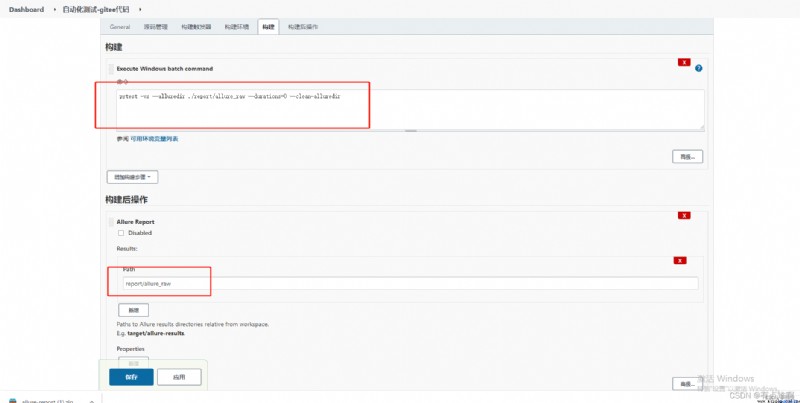Remove the Allure Report post-build action
The height and width of the screenshot is (403, 800).
[x=684, y=215]
